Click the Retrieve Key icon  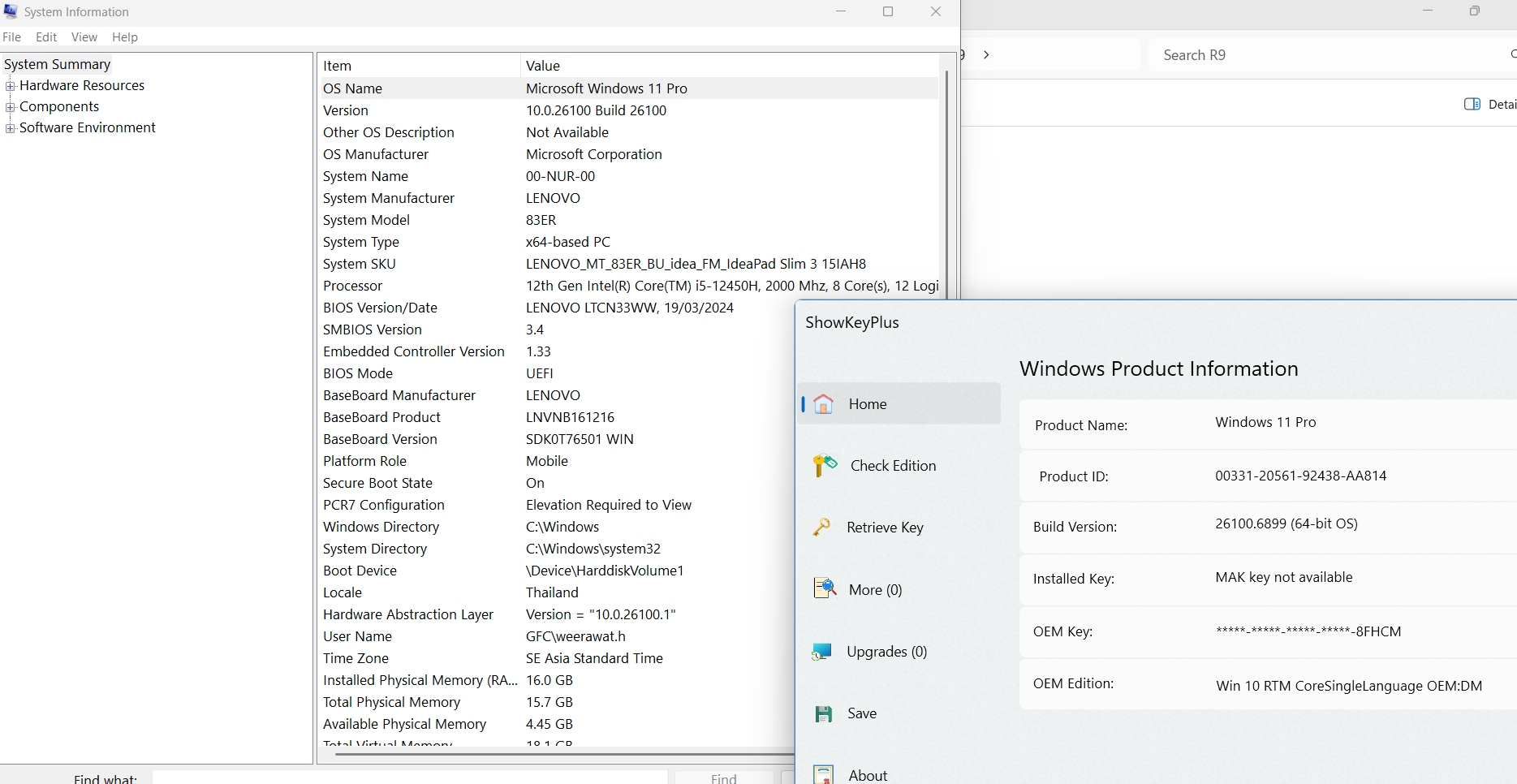822,528
